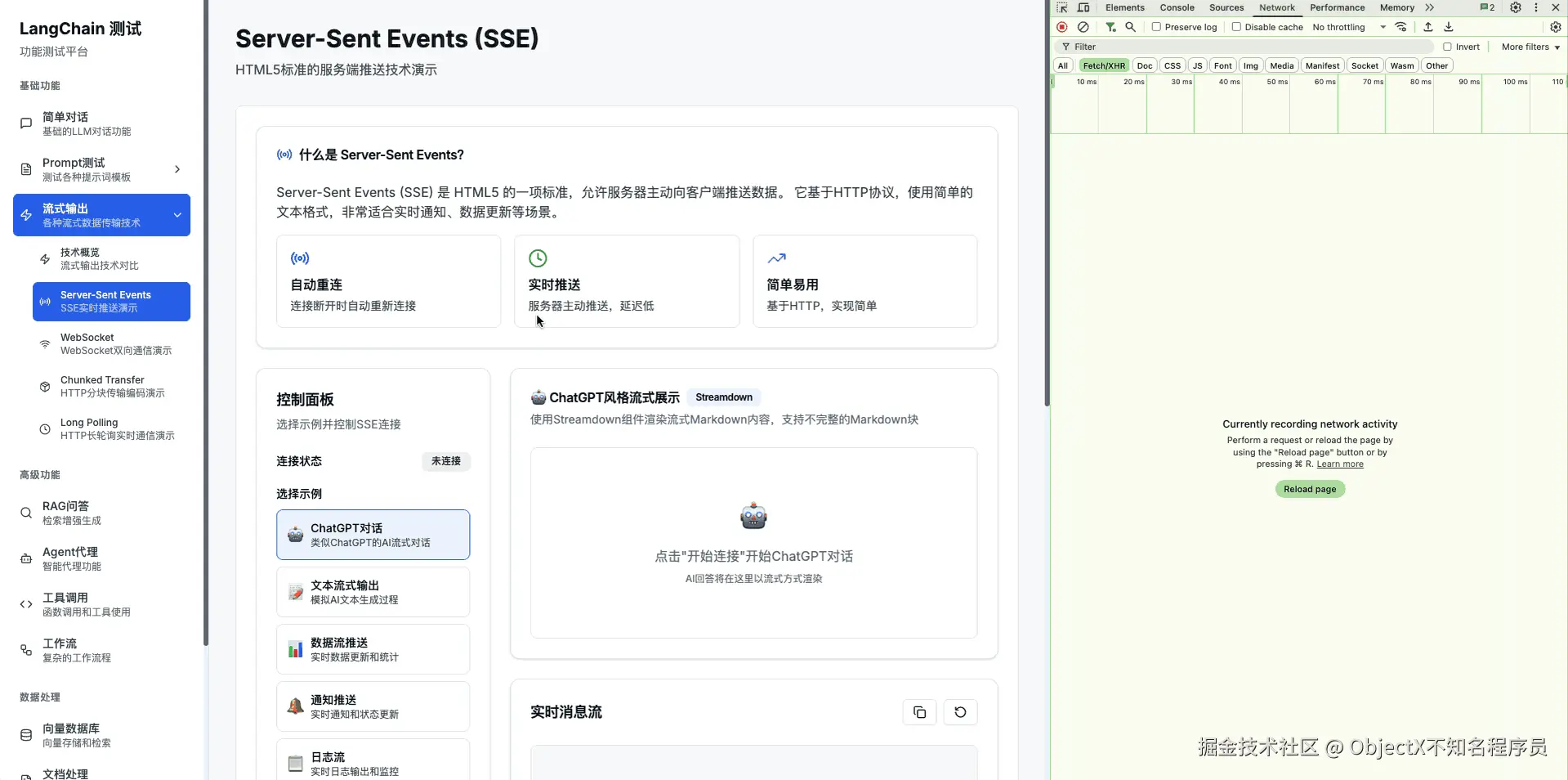Toggle the All request type filter
This screenshot has width=1568, height=780.
tap(1063, 65)
